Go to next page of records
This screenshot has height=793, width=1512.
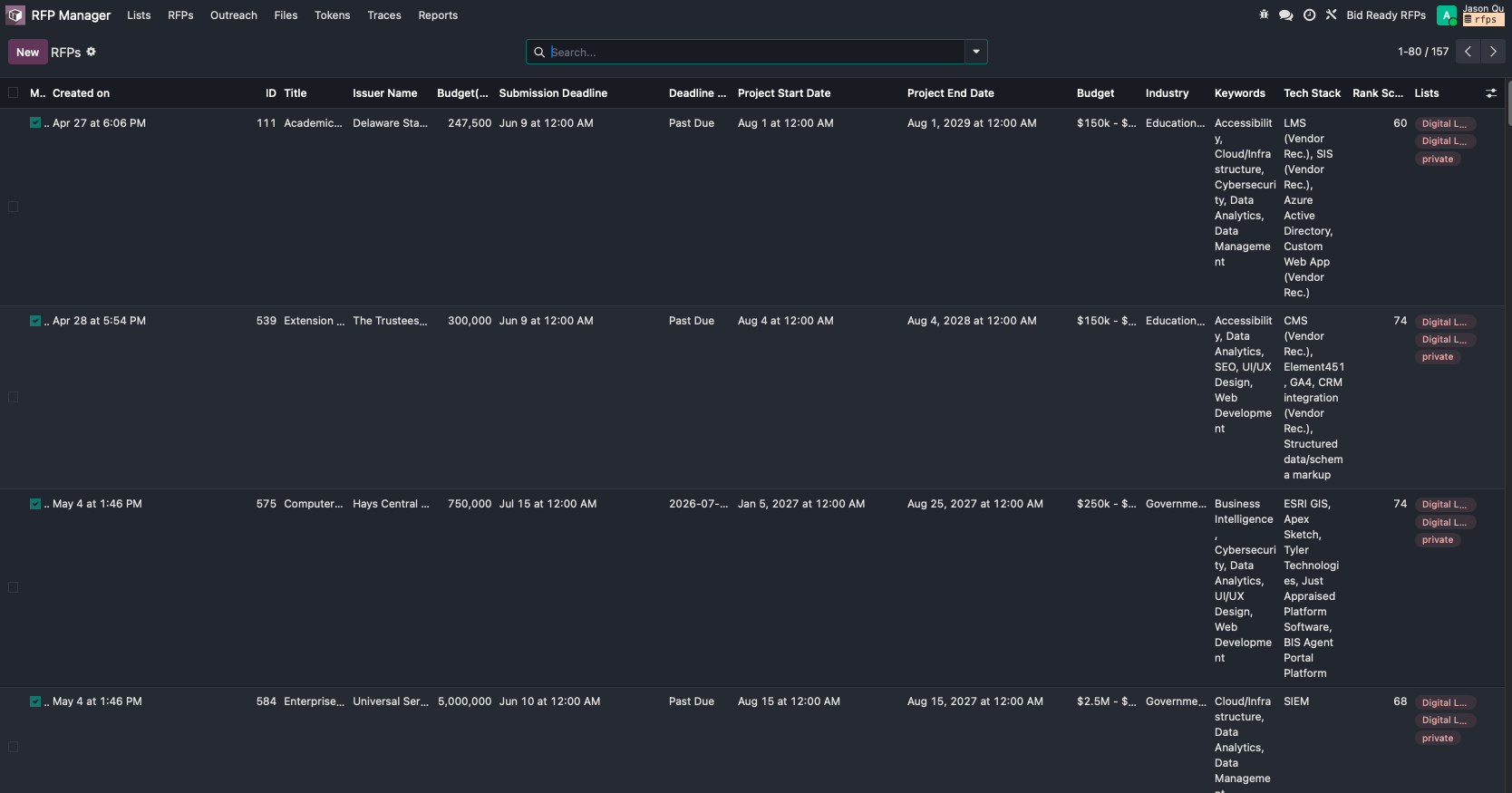(1493, 52)
